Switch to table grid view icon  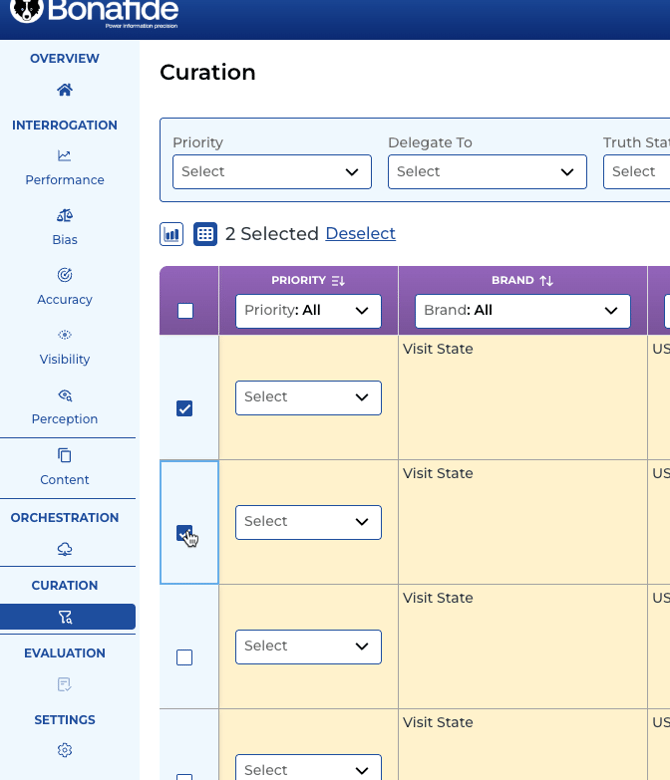tap(205, 234)
